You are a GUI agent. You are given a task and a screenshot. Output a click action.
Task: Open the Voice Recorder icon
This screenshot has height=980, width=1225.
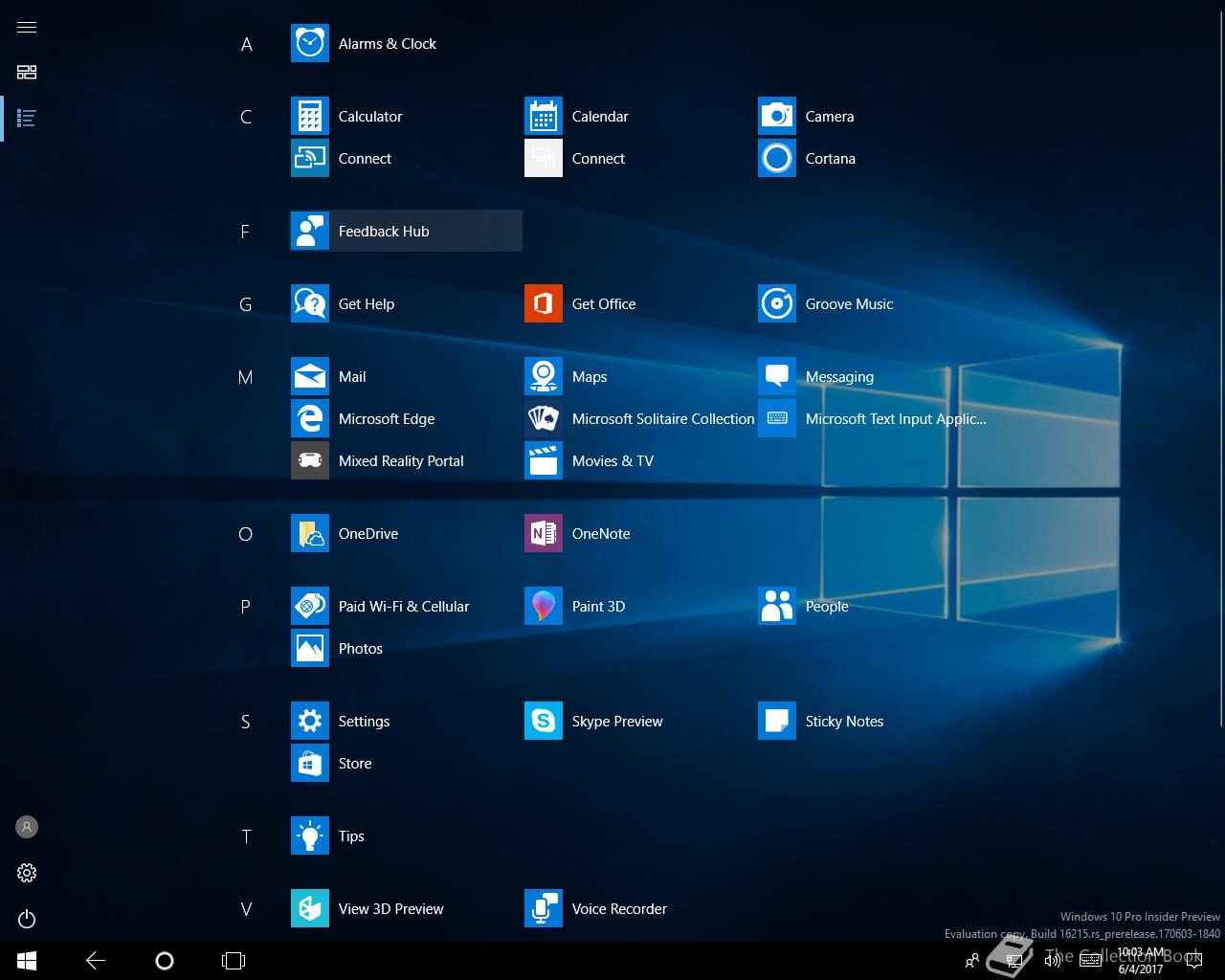point(544,909)
